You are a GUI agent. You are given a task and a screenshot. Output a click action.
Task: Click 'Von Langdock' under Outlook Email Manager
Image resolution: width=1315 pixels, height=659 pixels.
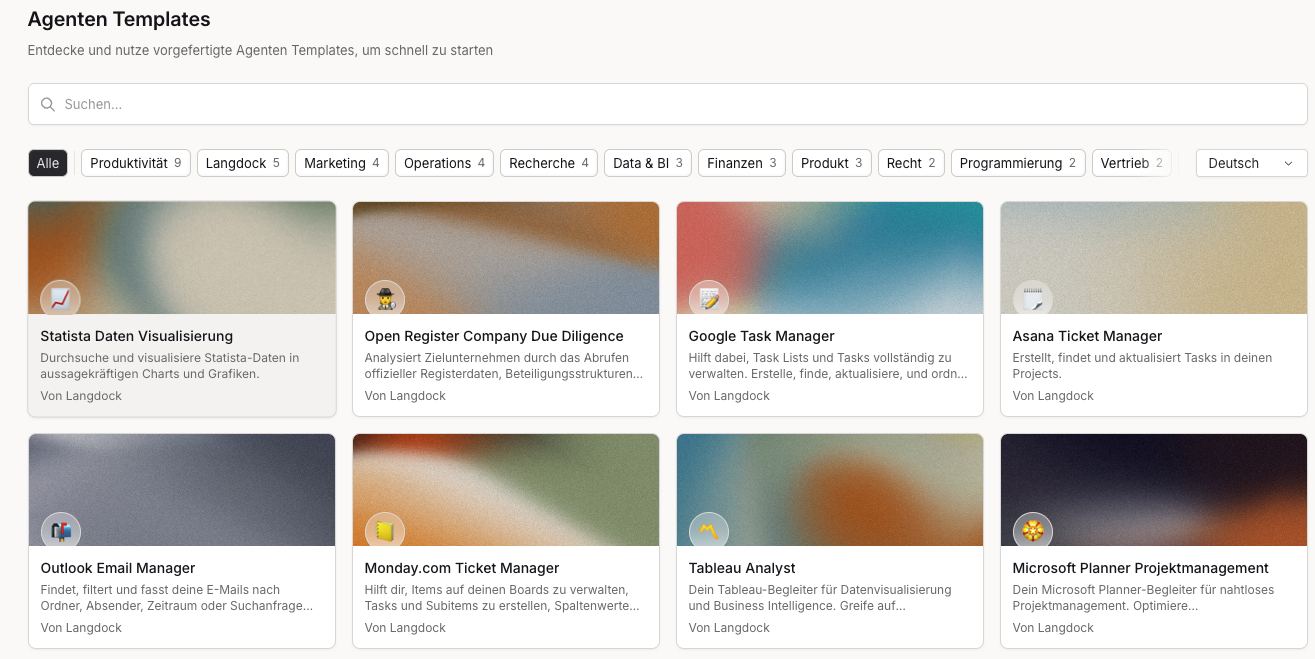[x=81, y=628]
